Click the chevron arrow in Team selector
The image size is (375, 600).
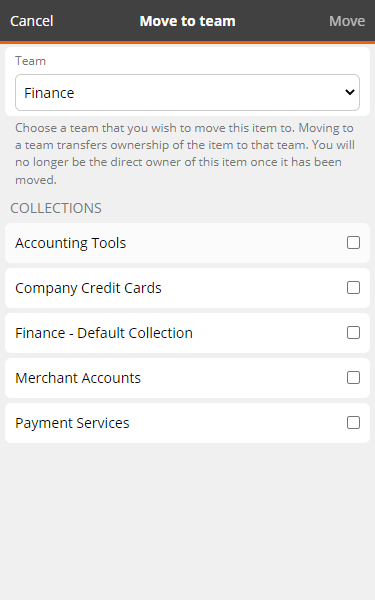click(349, 92)
